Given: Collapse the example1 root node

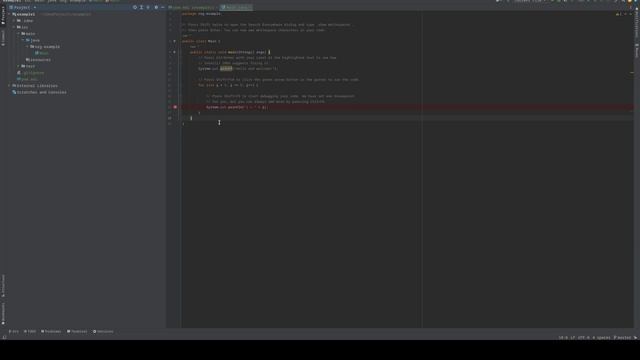Looking at the screenshot, I should pyautogui.click(x=9, y=14).
